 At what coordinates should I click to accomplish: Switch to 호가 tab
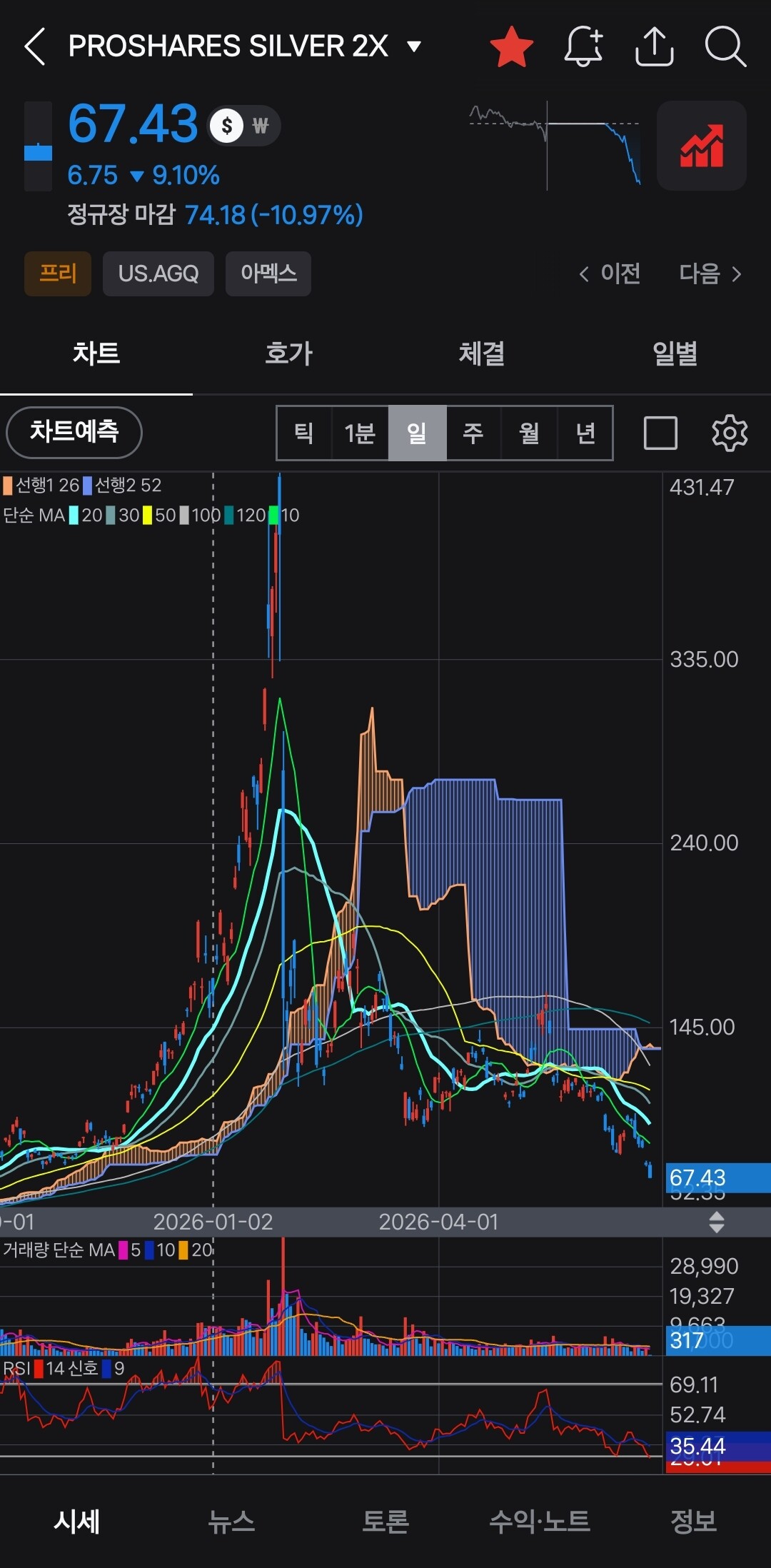click(289, 354)
